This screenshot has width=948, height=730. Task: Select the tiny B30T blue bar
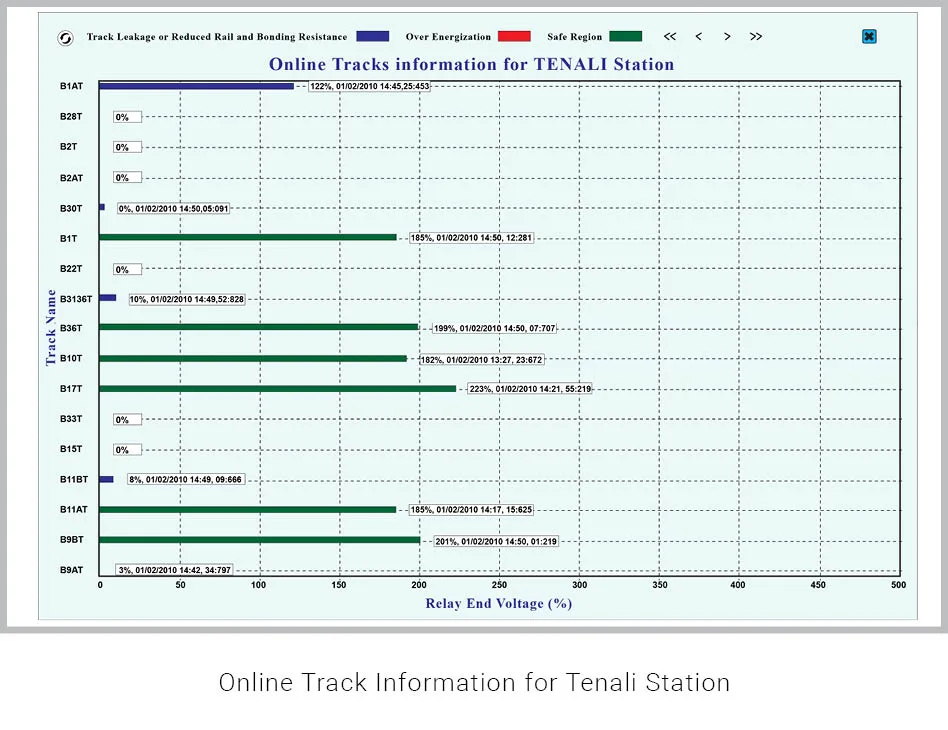[102, 207]
